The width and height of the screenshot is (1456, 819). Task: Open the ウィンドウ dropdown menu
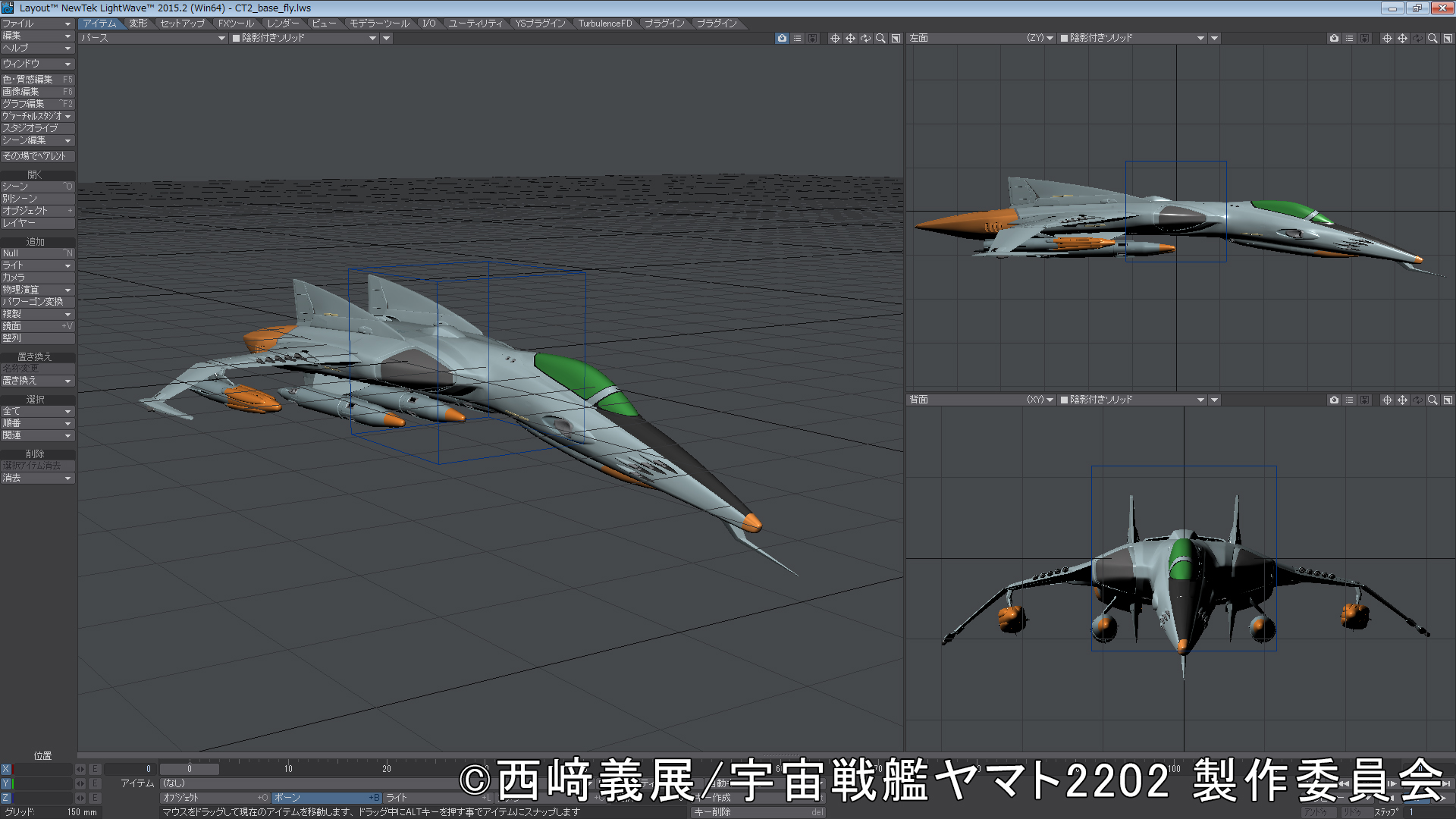click(x=37, y=64)
